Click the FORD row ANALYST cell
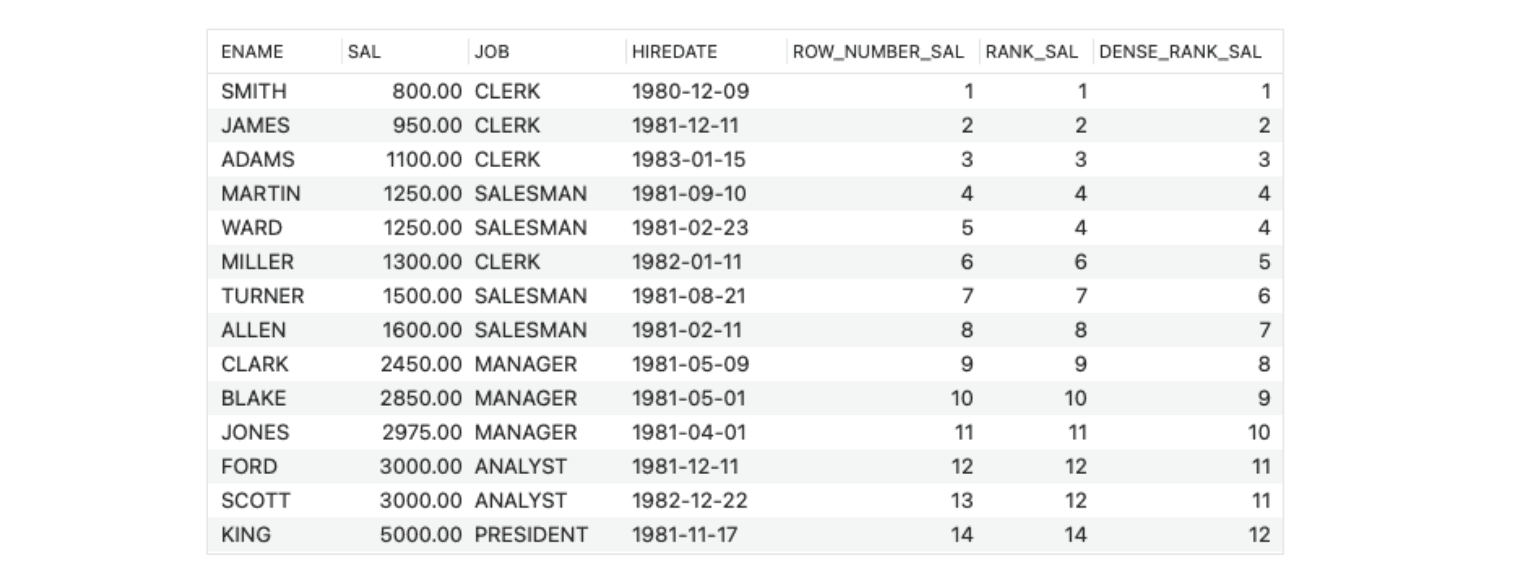 point(521,466)
